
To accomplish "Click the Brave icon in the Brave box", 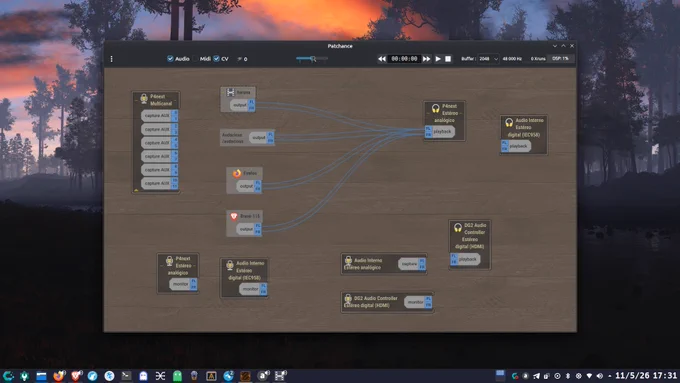I will pos(234,216).
